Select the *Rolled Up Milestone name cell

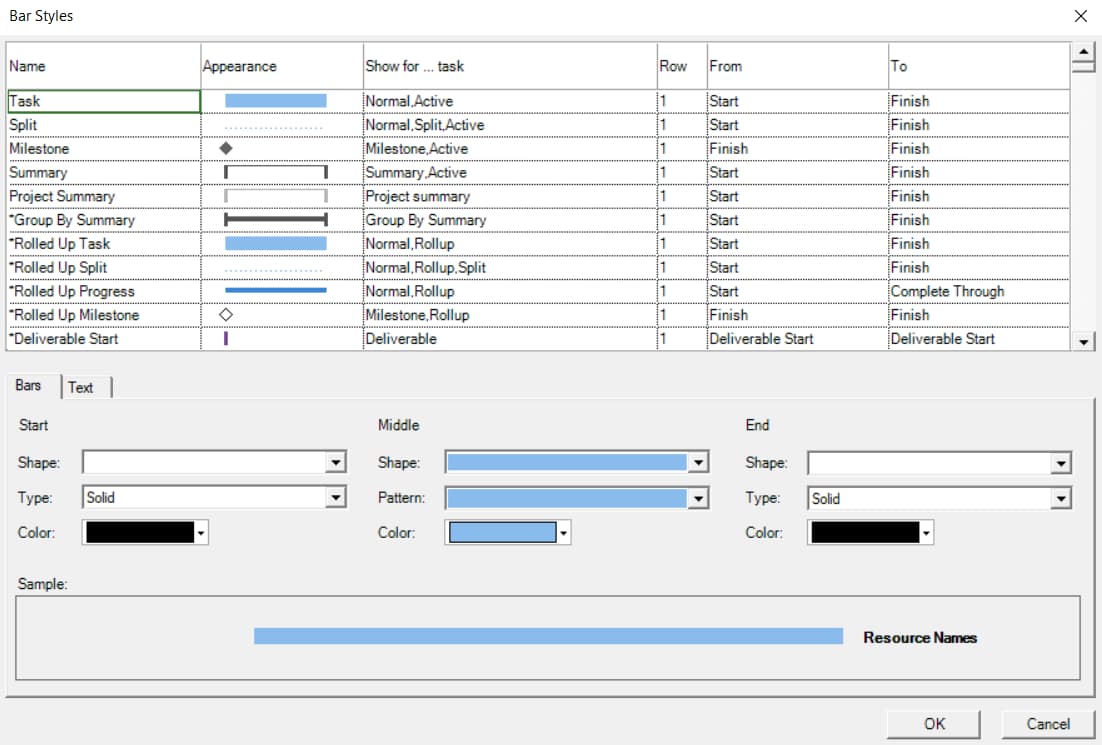coord(104,316)
